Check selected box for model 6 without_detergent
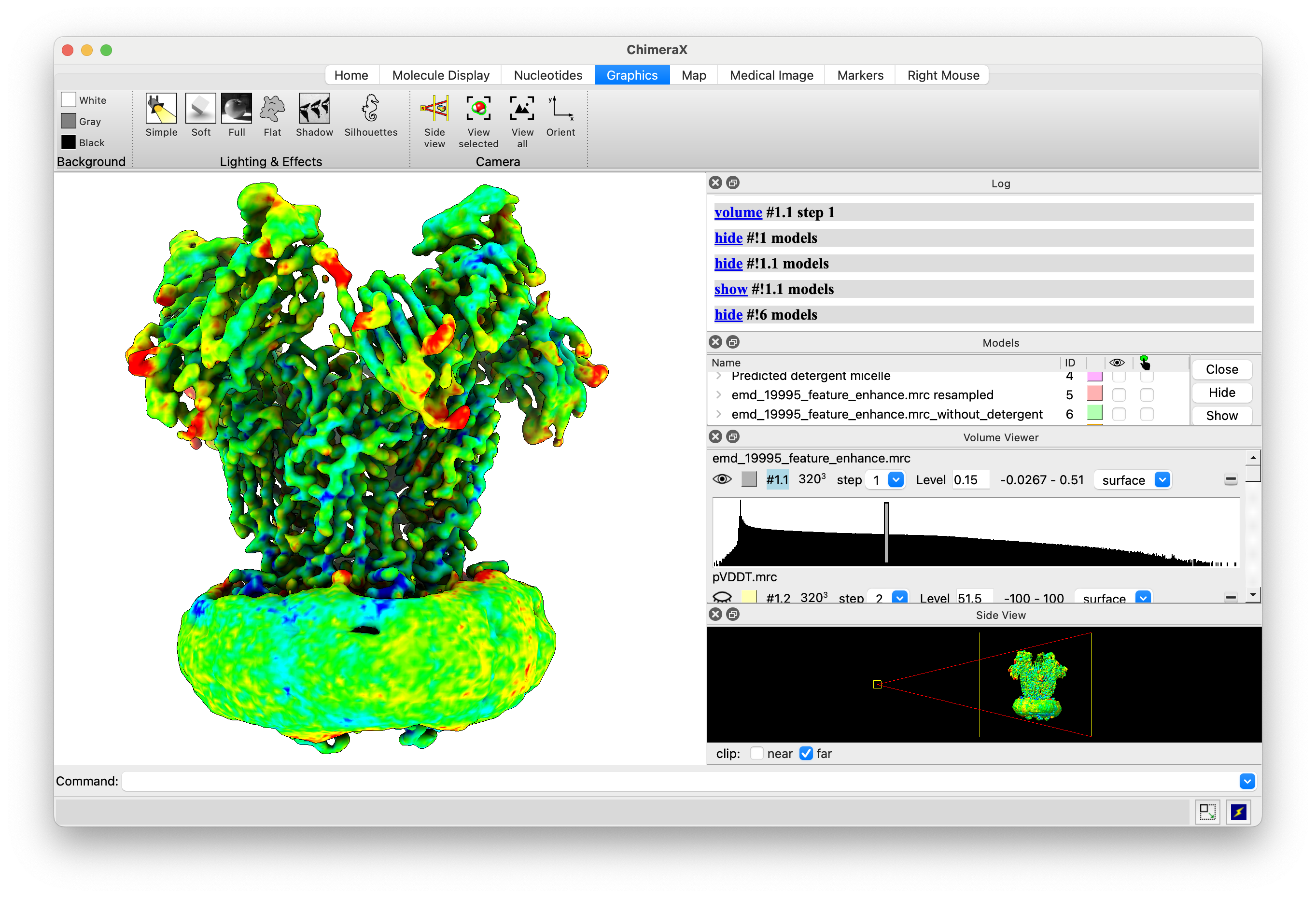Image resolution: width=1316 pixels, height=898 pixels. (x=1147, y=414)
